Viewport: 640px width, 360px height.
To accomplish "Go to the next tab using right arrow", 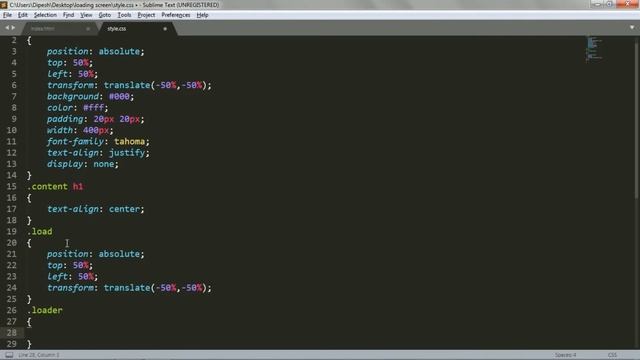I will pyautogui.click(x=13, y=28).
